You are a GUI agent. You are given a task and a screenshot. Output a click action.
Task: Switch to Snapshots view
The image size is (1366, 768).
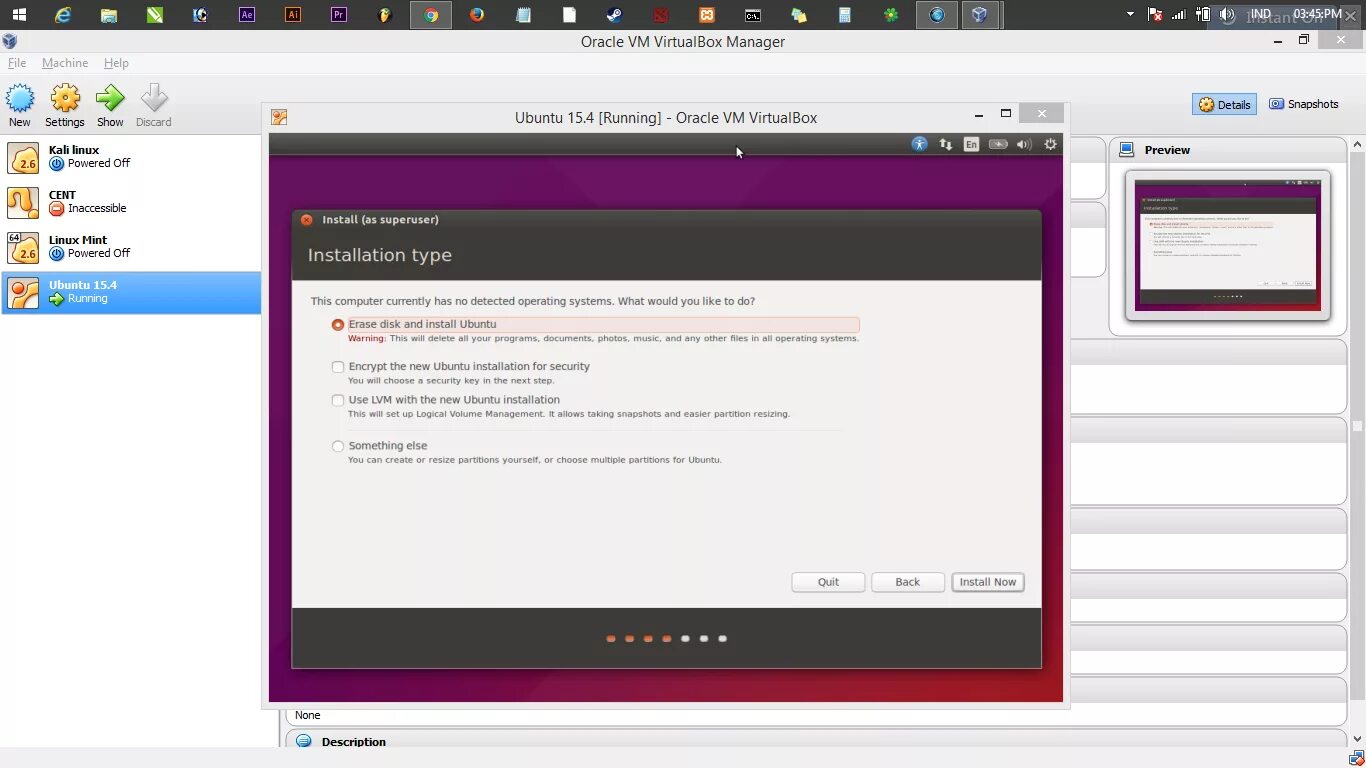pos(1304,104)
